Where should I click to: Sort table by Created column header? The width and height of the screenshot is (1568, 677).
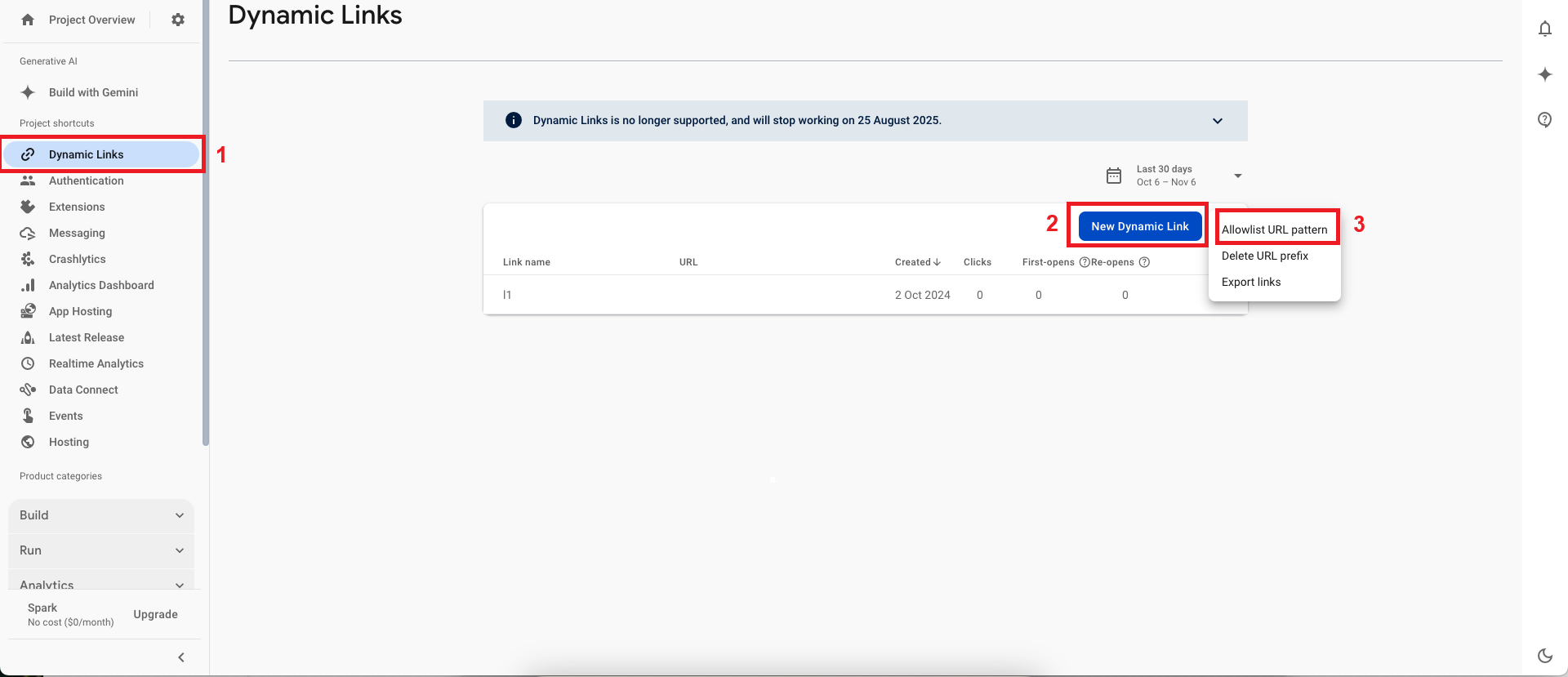click(x=917, y=262)
